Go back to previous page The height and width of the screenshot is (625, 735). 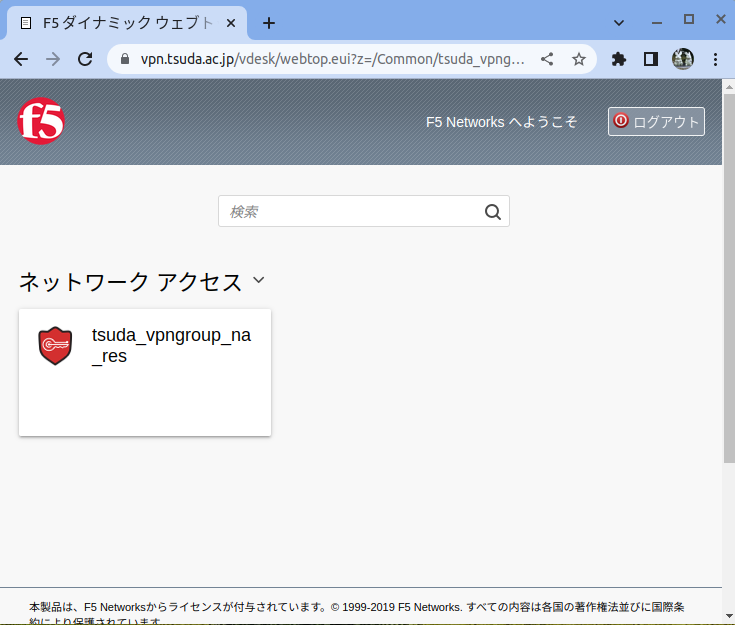(x=21, y=59)
